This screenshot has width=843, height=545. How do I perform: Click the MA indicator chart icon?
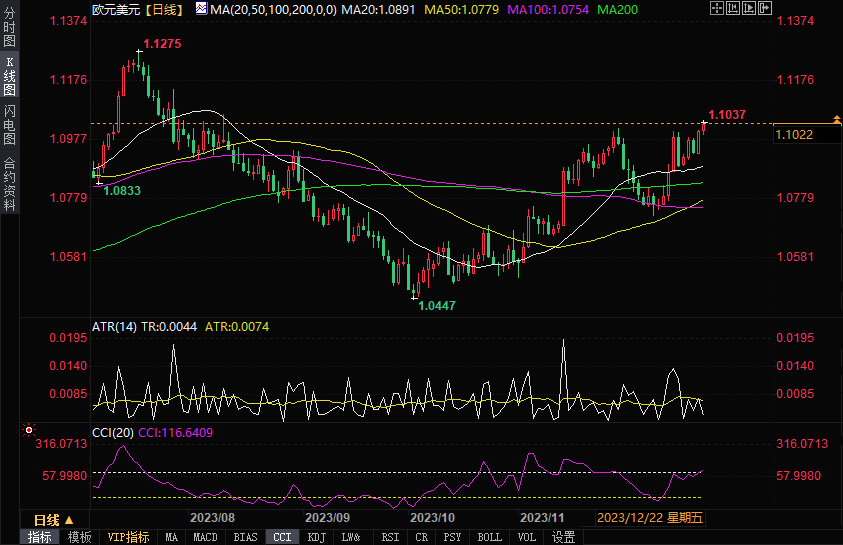pos(202,9)
